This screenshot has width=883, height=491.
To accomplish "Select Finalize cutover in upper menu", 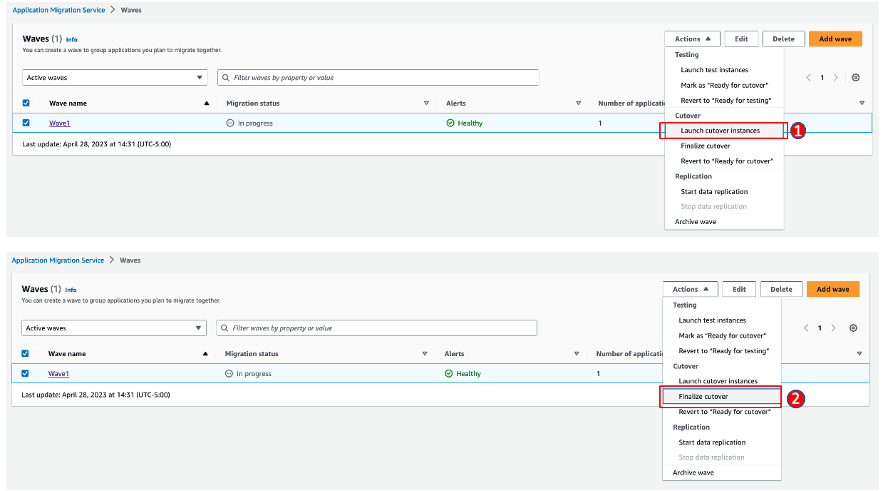I will pyautogui.click(x=705, y=146).
